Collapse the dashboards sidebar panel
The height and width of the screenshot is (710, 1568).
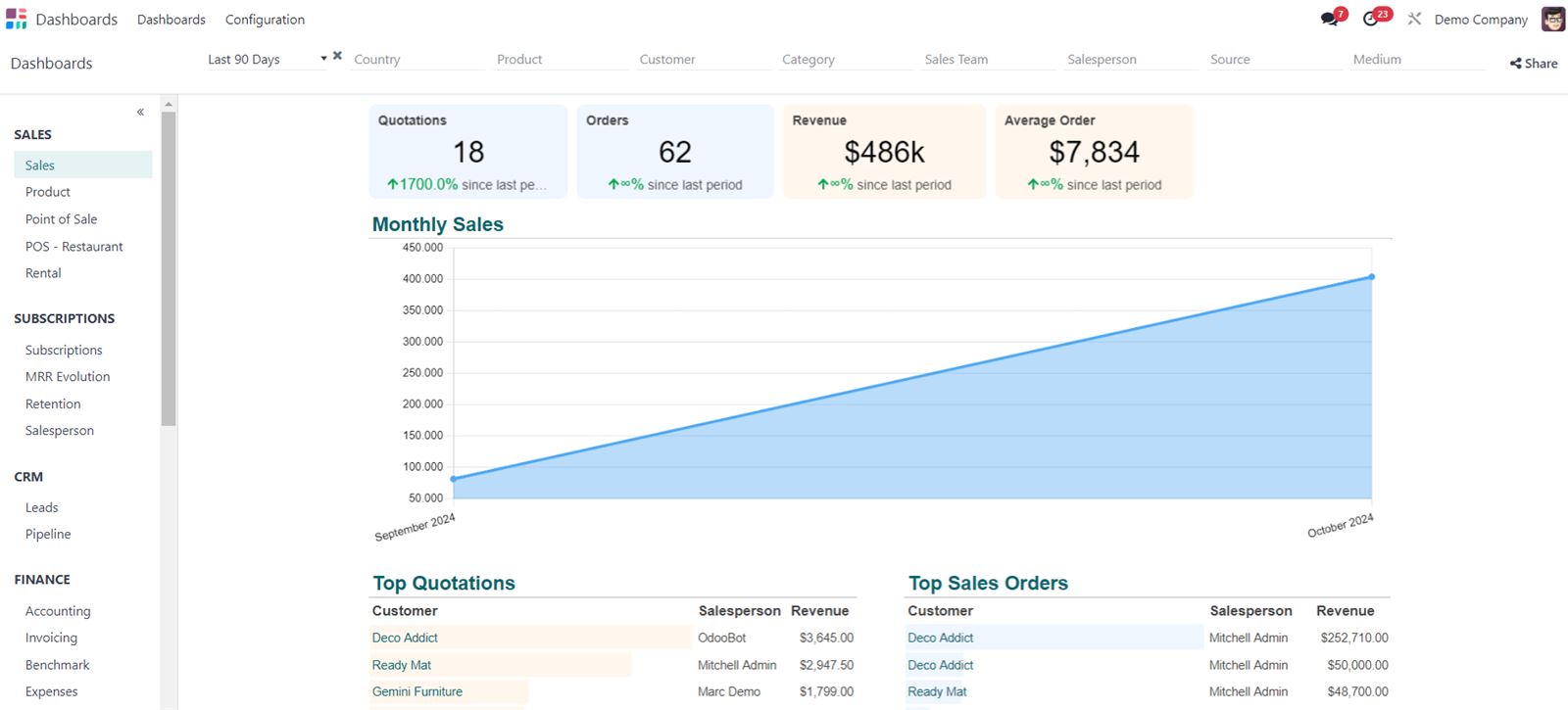(x=140, y=112)
